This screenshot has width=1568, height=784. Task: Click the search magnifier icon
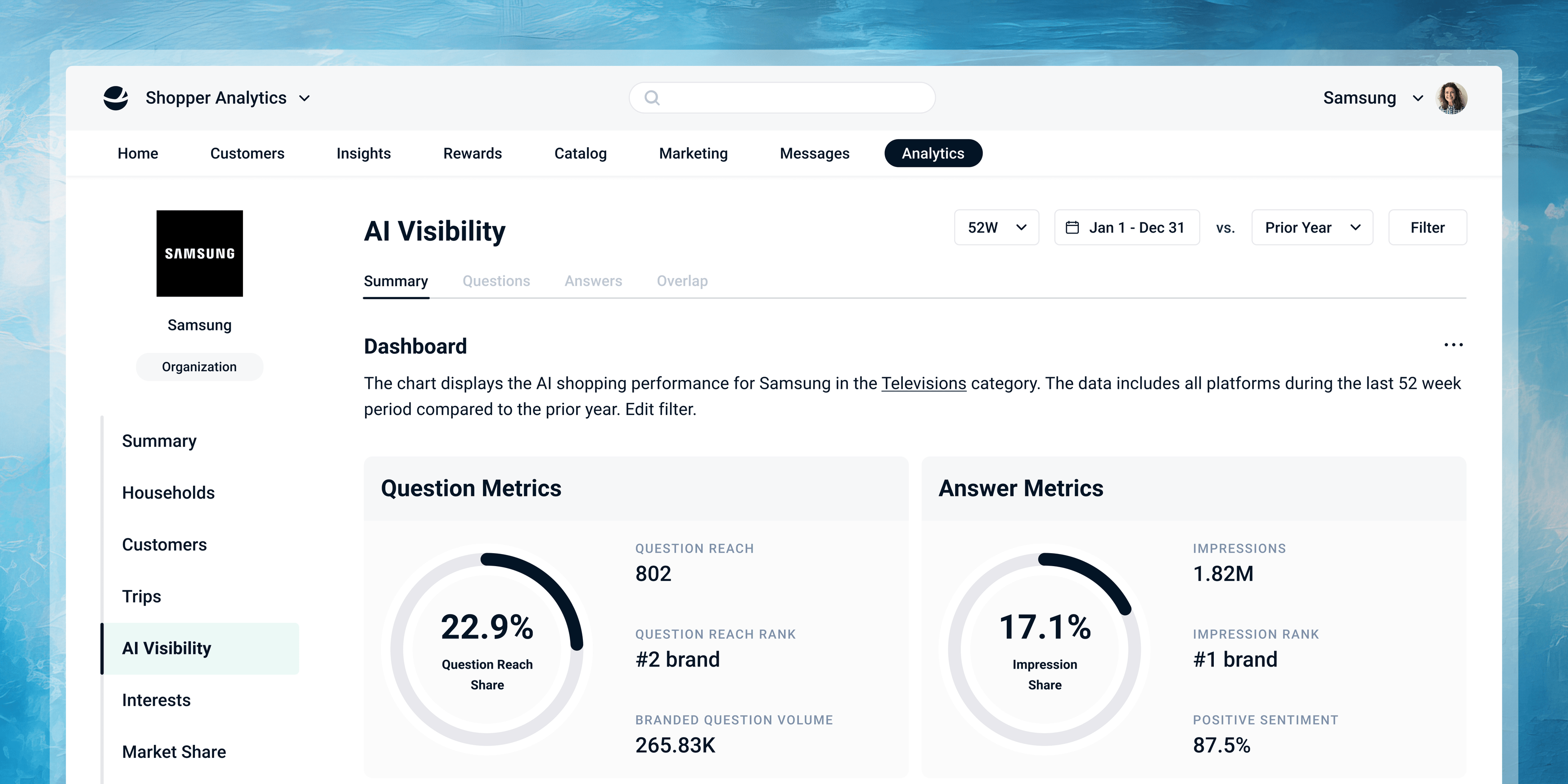(652, 98)
